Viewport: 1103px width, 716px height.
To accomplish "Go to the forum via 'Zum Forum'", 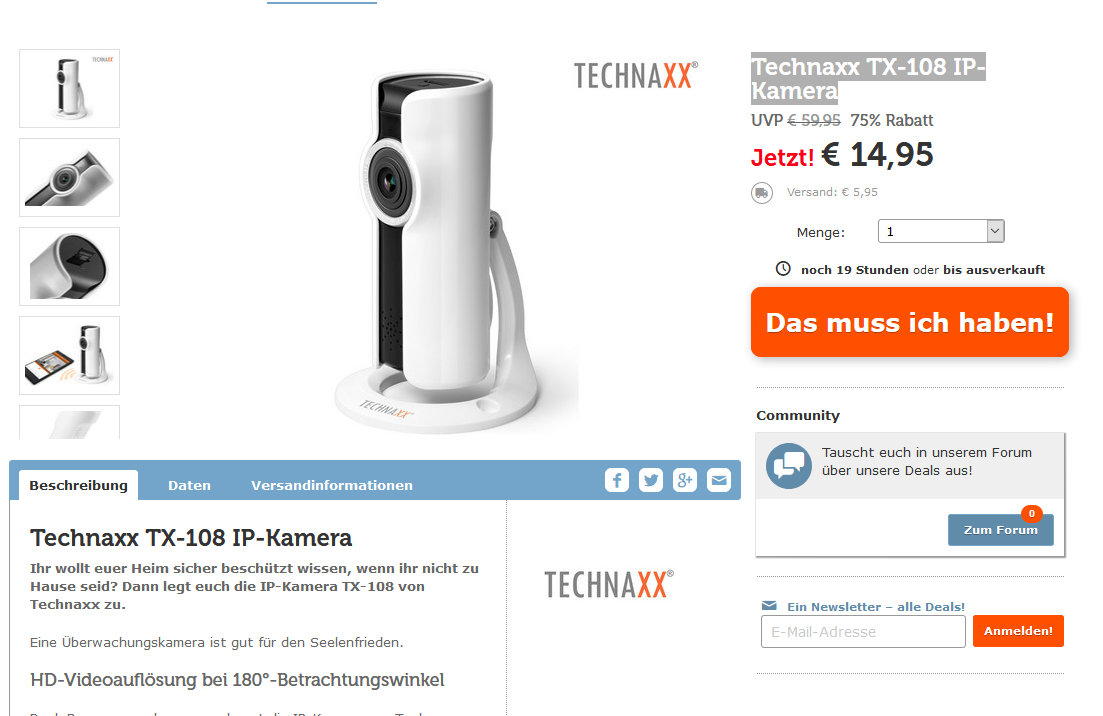I will 1000,530.
